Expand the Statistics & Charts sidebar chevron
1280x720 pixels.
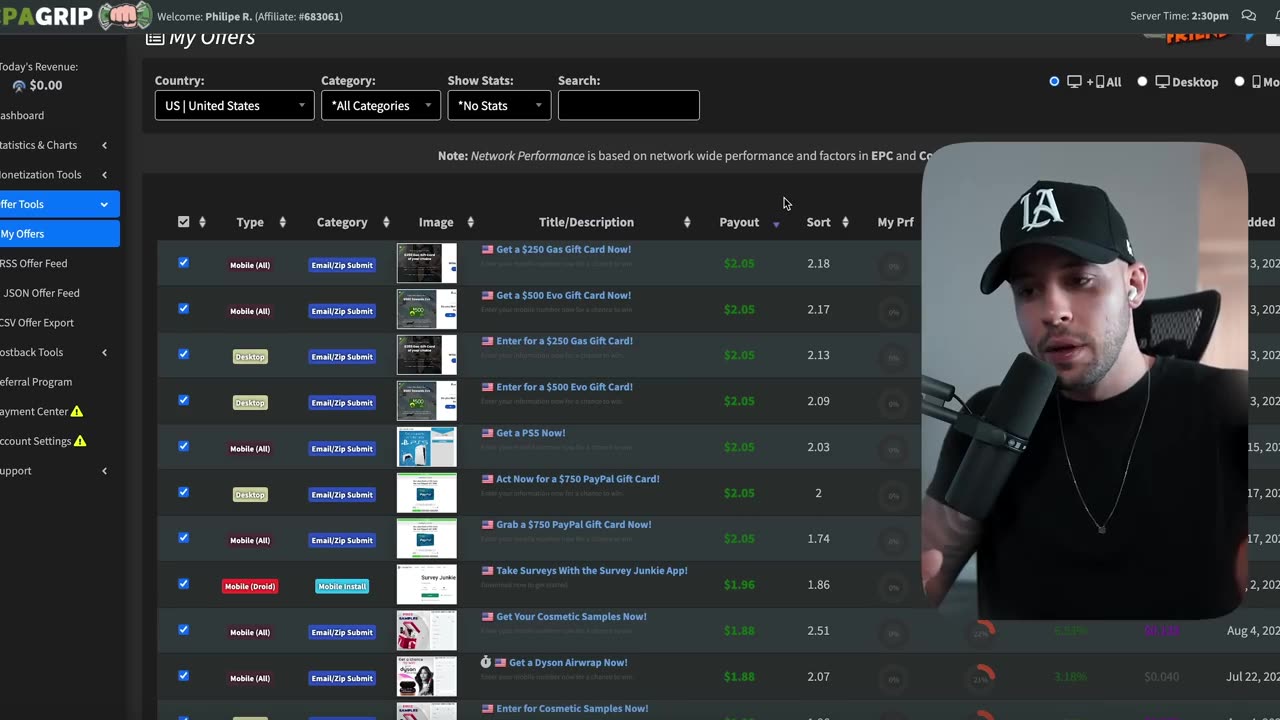tap(104, 145)
